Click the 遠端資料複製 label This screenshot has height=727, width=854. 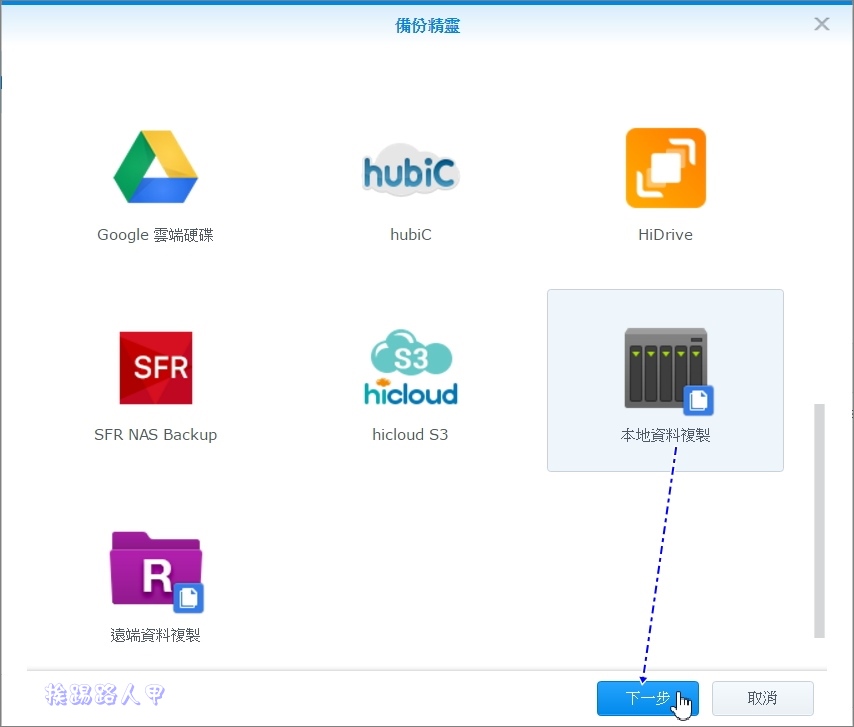point(155,635)
